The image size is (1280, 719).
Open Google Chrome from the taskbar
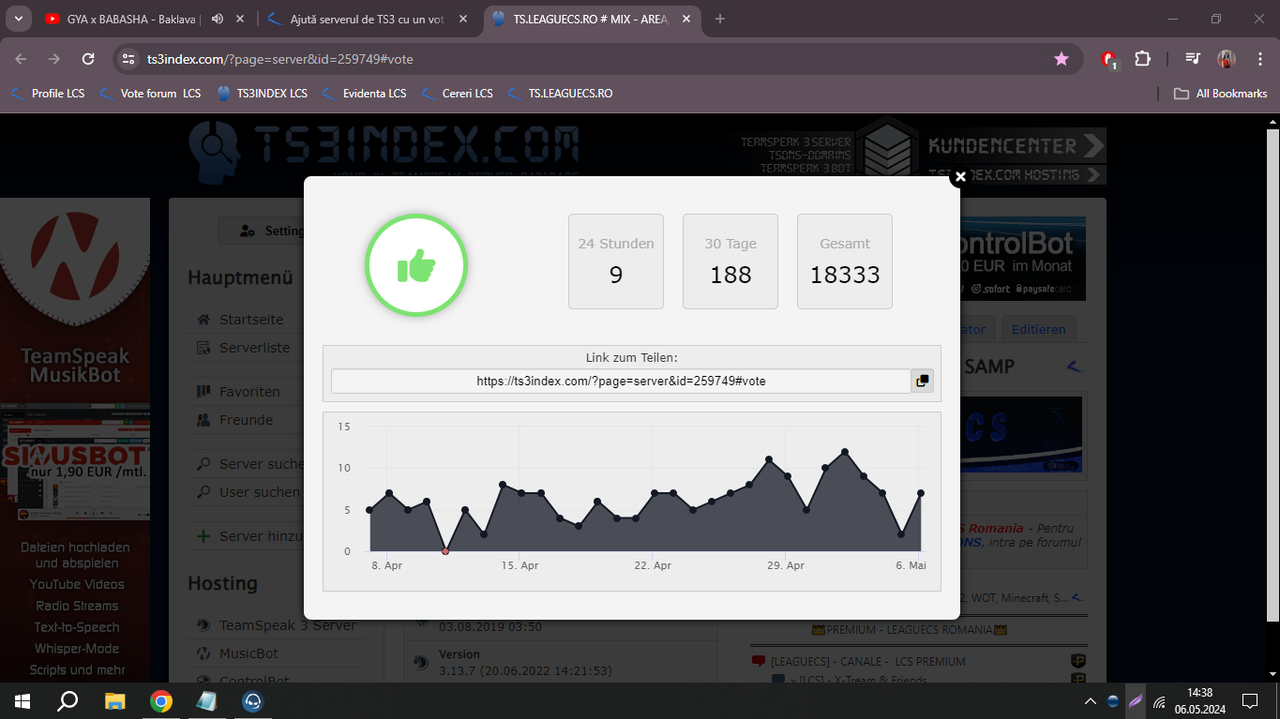pyautogui.click(x=161, y=701)
